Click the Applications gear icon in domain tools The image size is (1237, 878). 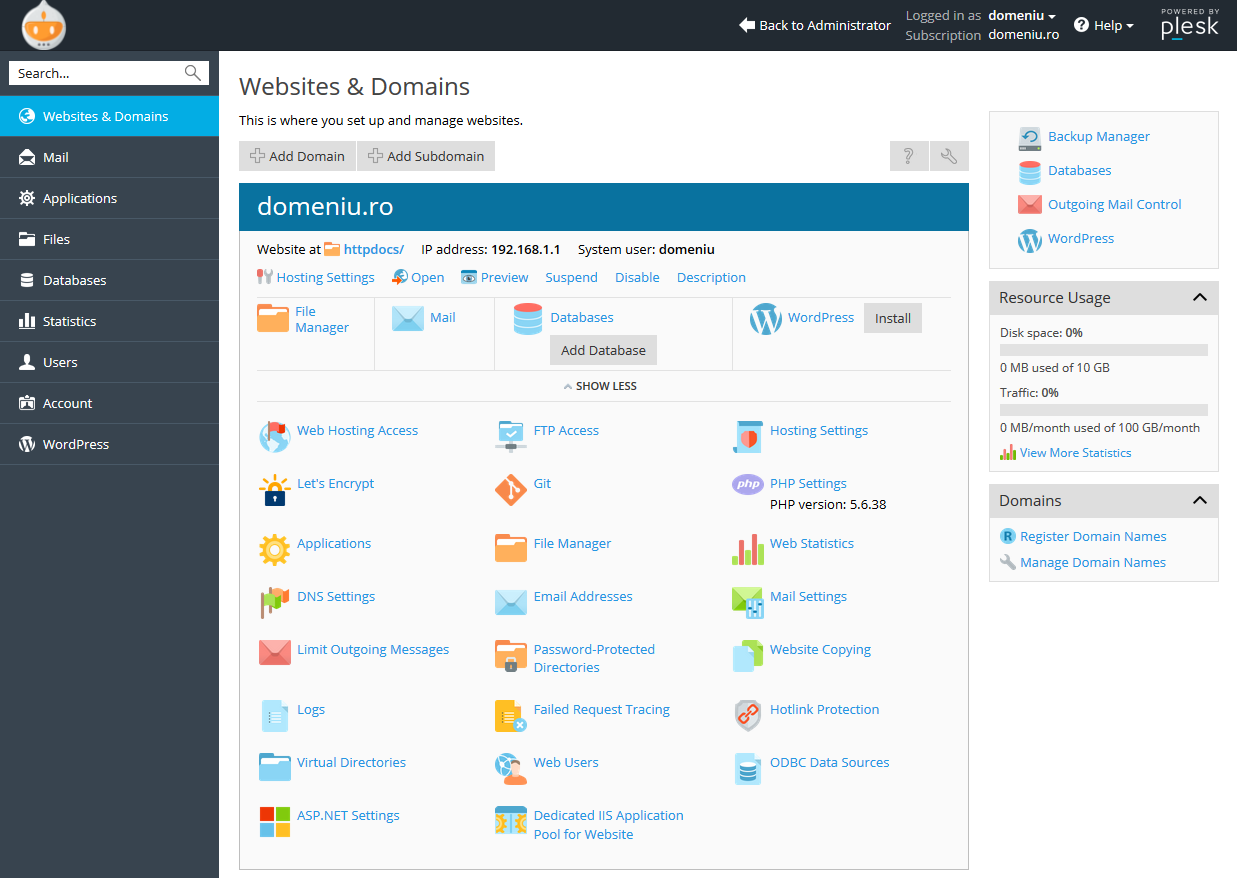(274, 549)
